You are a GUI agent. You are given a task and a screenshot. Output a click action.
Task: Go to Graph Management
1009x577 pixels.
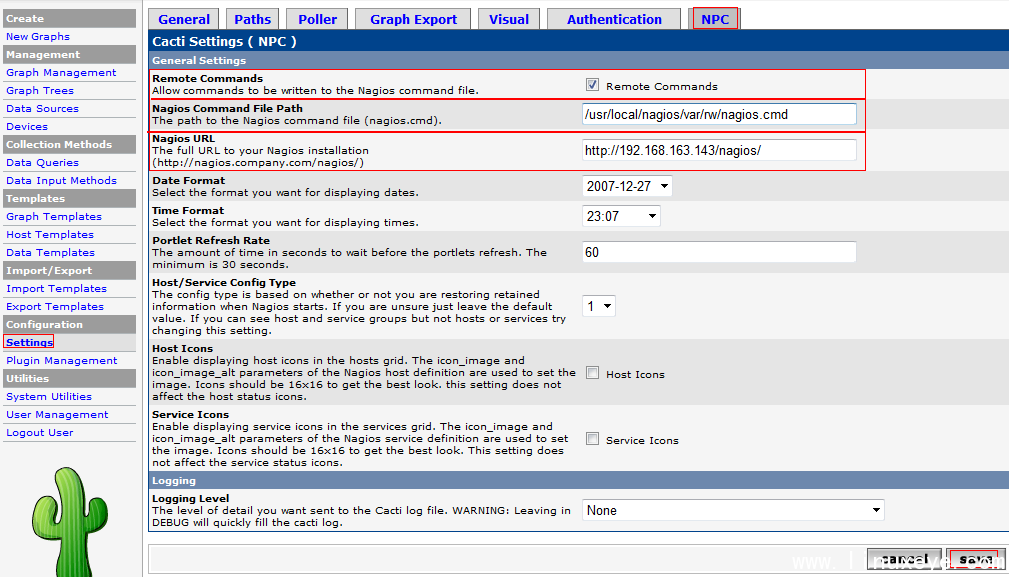coord(61,73)
